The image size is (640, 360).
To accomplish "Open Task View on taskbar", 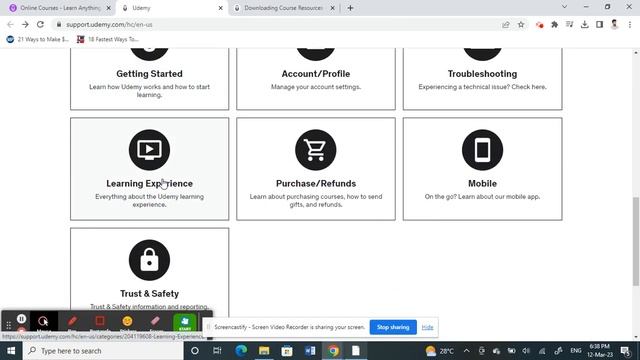I will pos(217,351).
